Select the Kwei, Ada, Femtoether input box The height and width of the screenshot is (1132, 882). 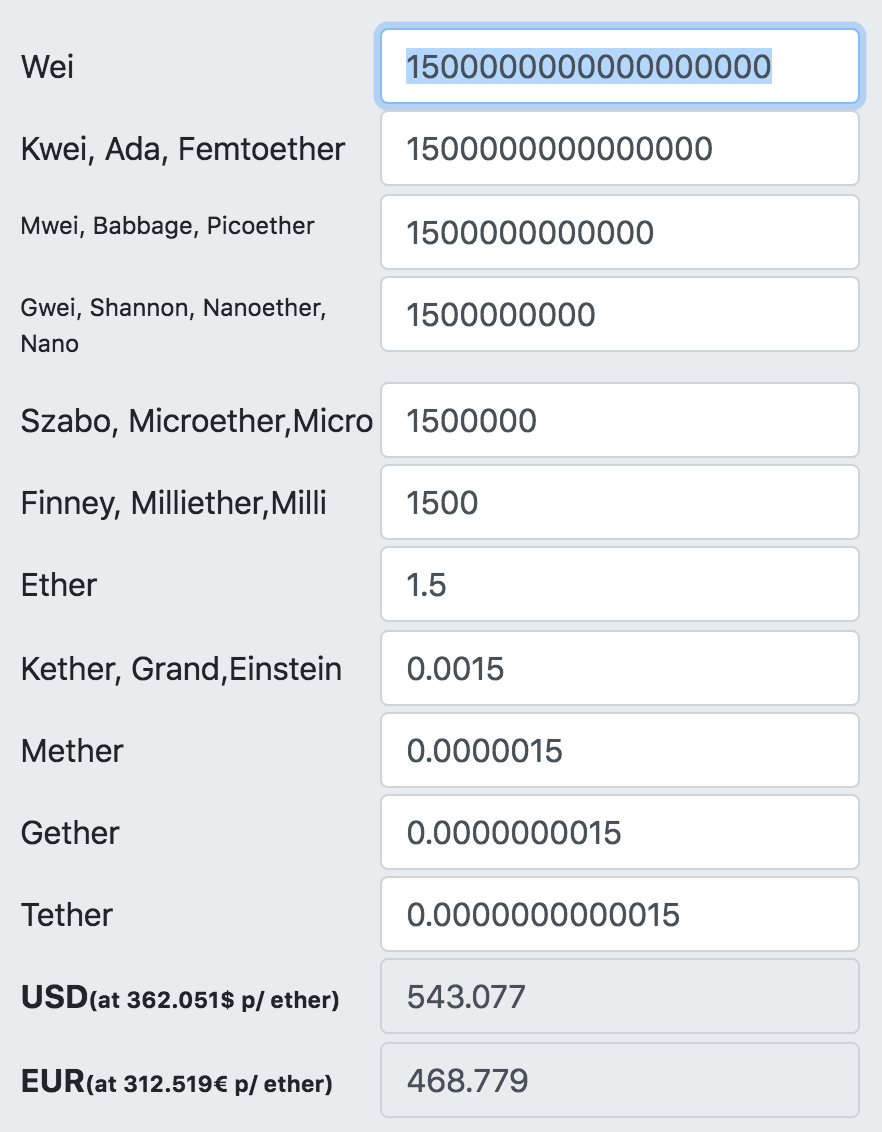pyautogui.click(x=619, y=149)
